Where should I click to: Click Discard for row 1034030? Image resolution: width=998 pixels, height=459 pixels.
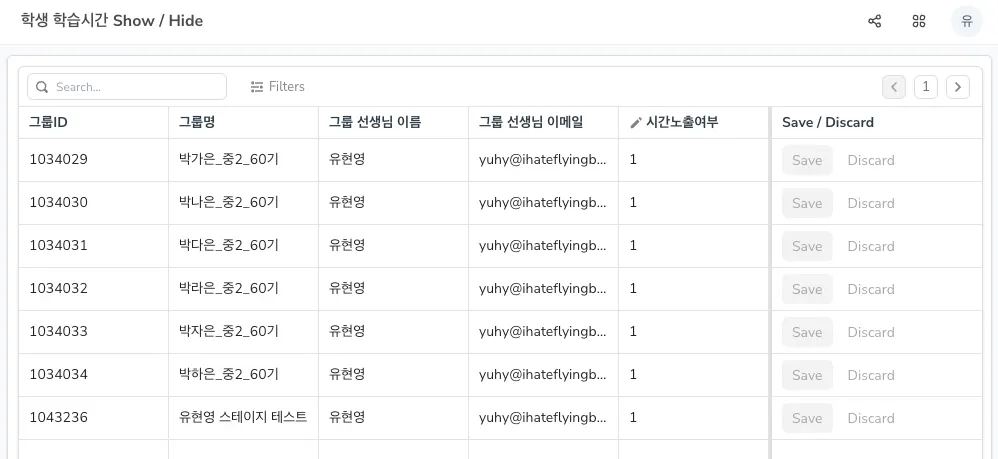click(x=871, y=203)
